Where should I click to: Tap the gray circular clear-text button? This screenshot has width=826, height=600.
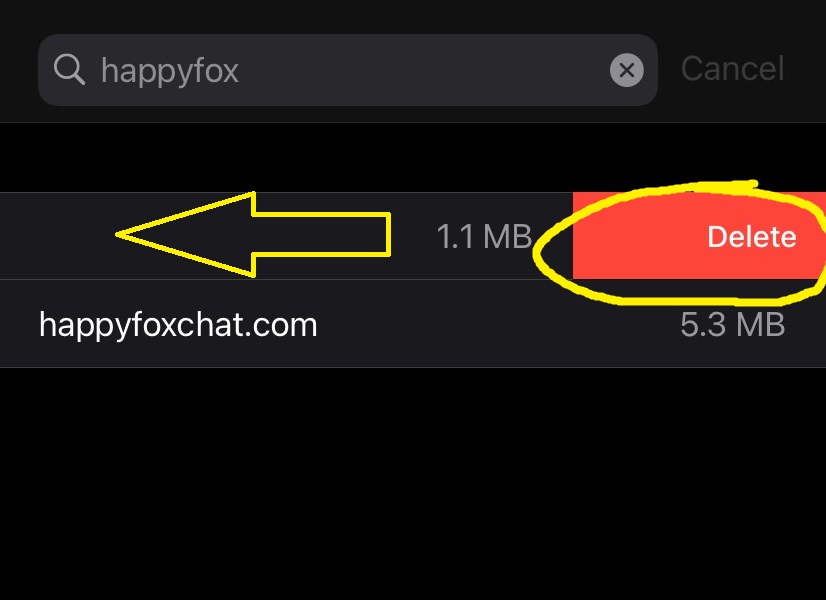(x=626, y=70)
